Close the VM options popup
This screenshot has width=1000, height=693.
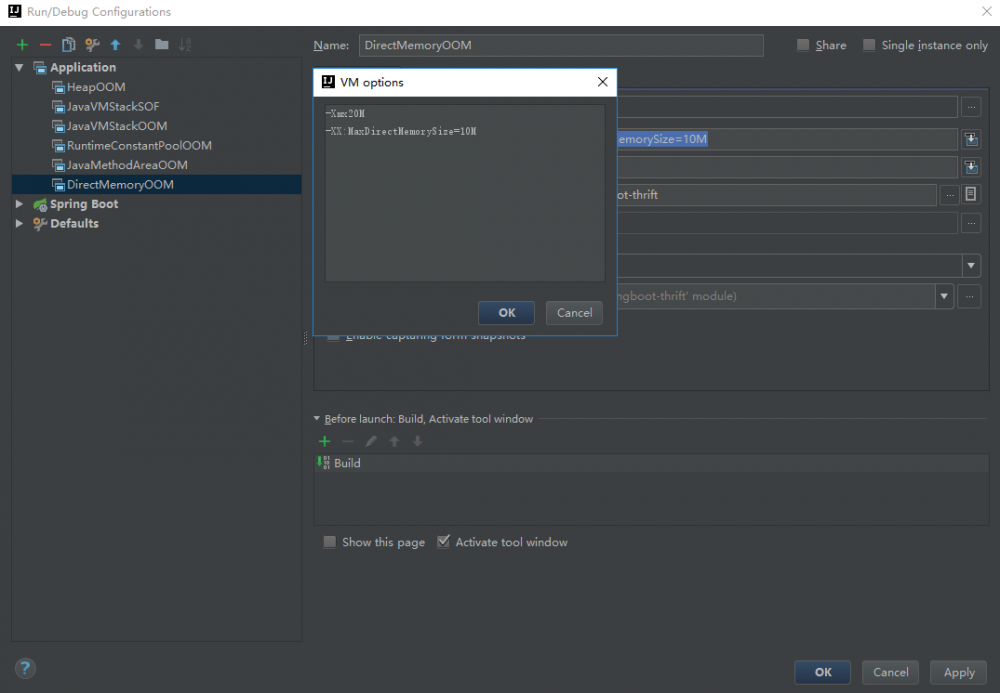point(602,82)
